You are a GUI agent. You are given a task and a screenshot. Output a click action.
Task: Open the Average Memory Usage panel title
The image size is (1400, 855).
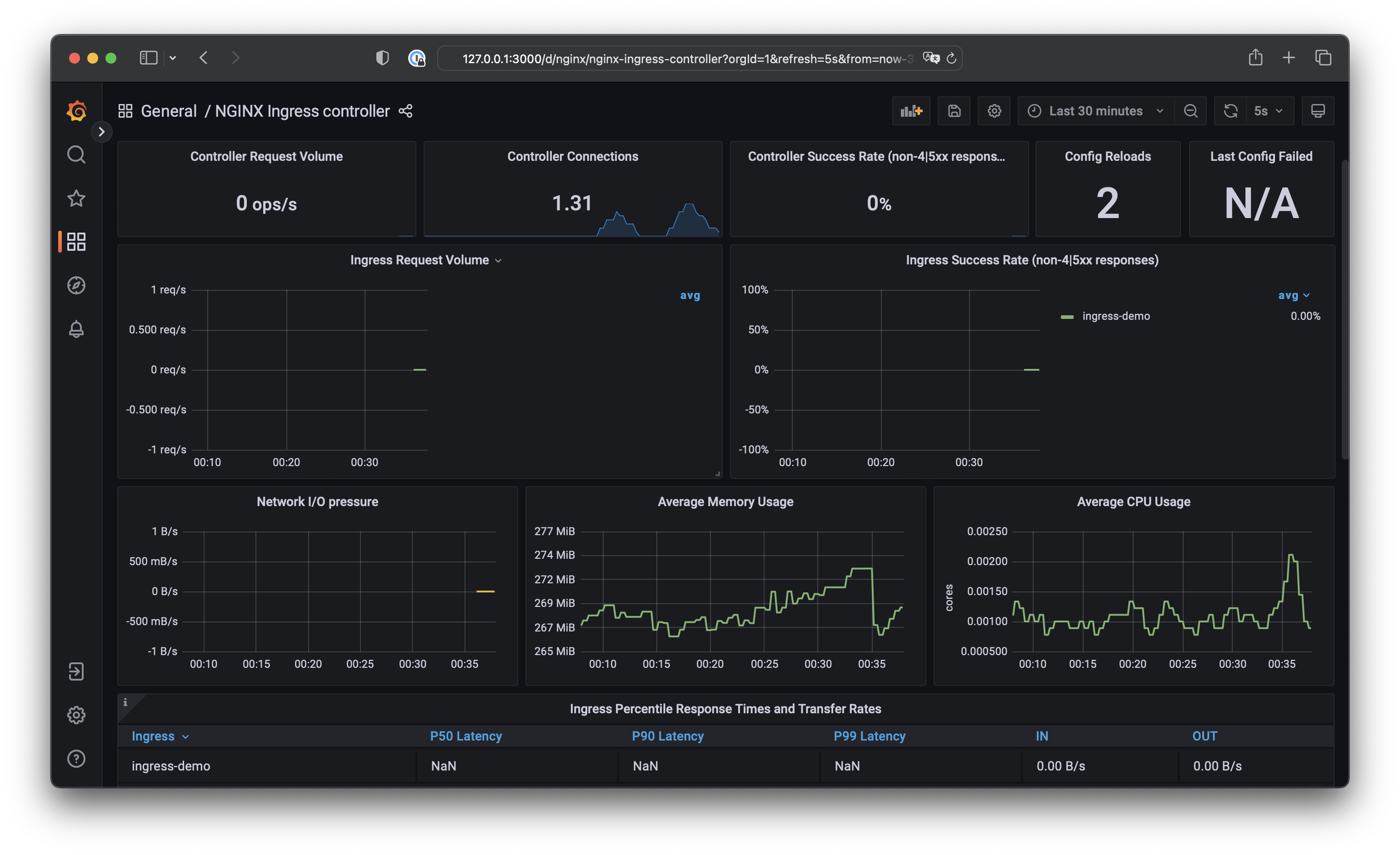[x=725, y=502]
